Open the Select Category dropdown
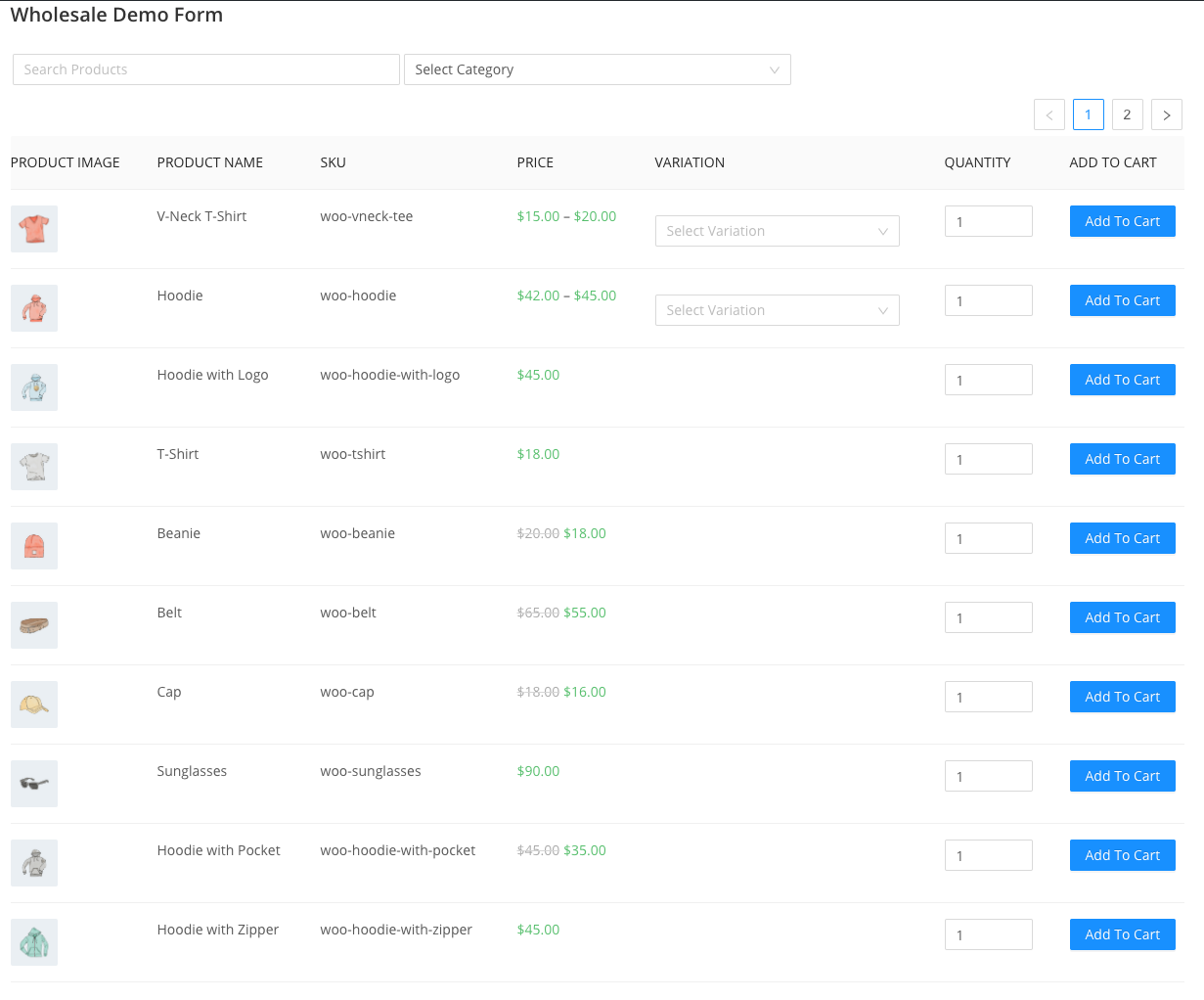 point(597,69)
